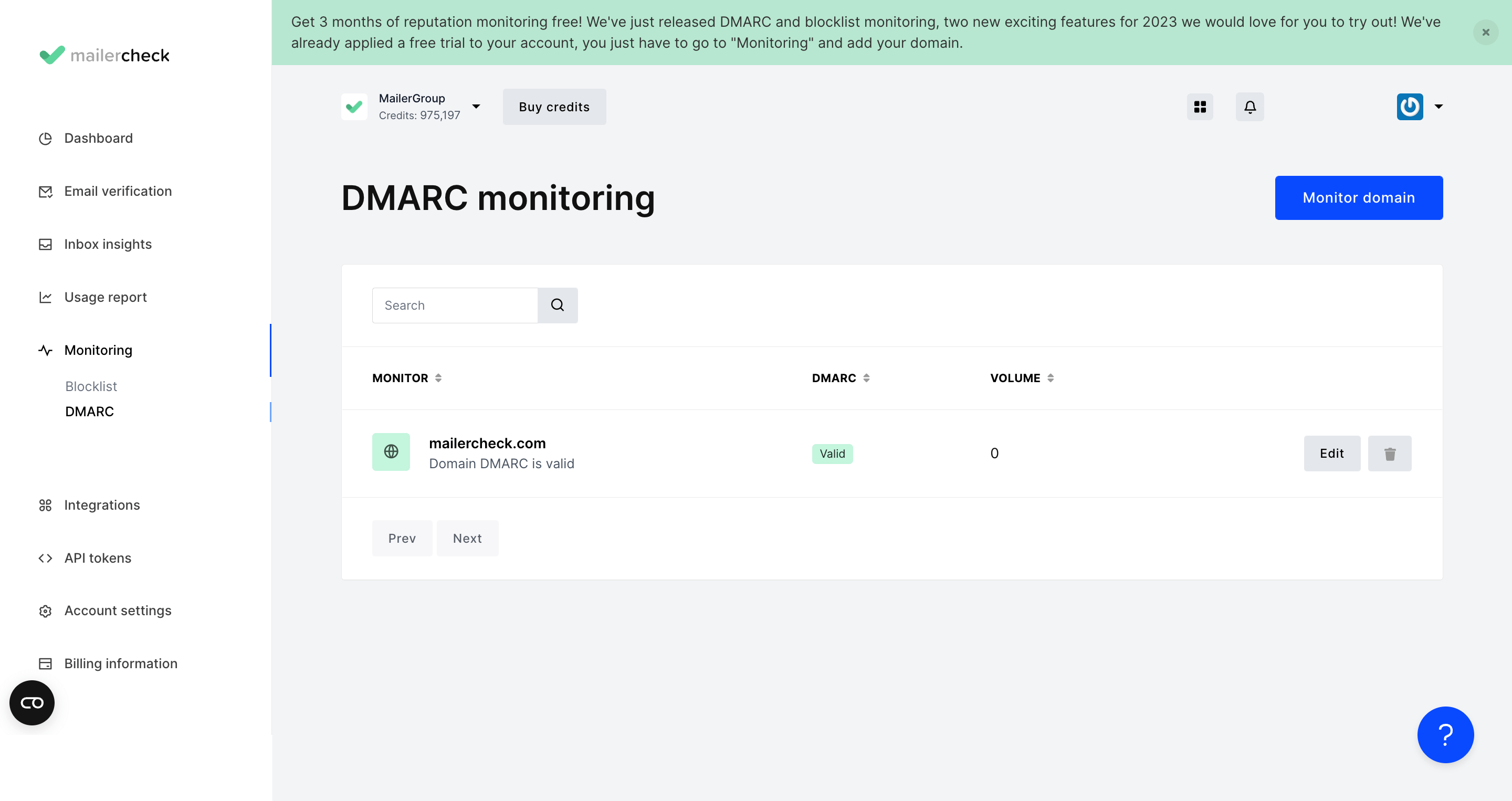Click the Monitoring pulse icon
This screenshot has height=801, width=1512.
(x=45, y=350)
